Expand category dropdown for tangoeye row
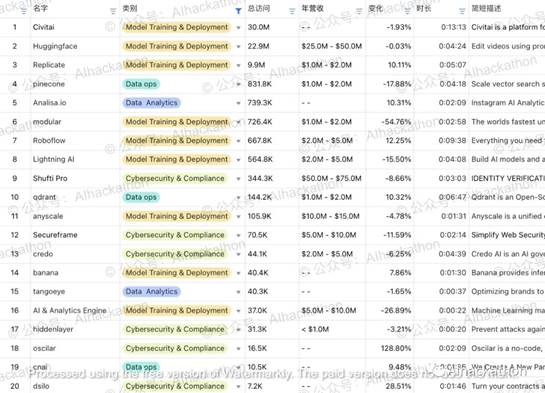This screenshot has width=545, height=393. (238, 292)
